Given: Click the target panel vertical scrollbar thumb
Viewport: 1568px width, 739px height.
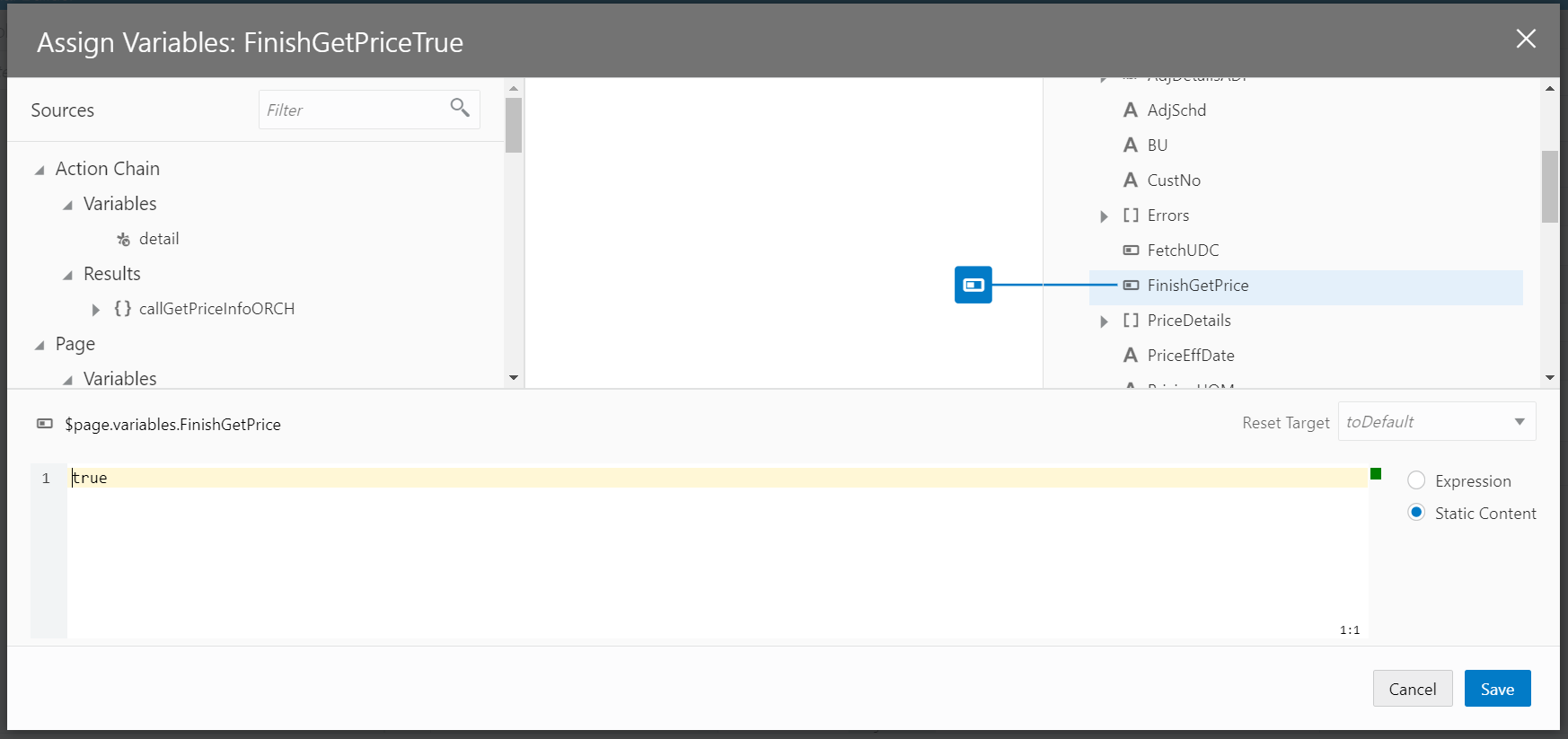Looking at the screenshot, I should coord(1550,187).
